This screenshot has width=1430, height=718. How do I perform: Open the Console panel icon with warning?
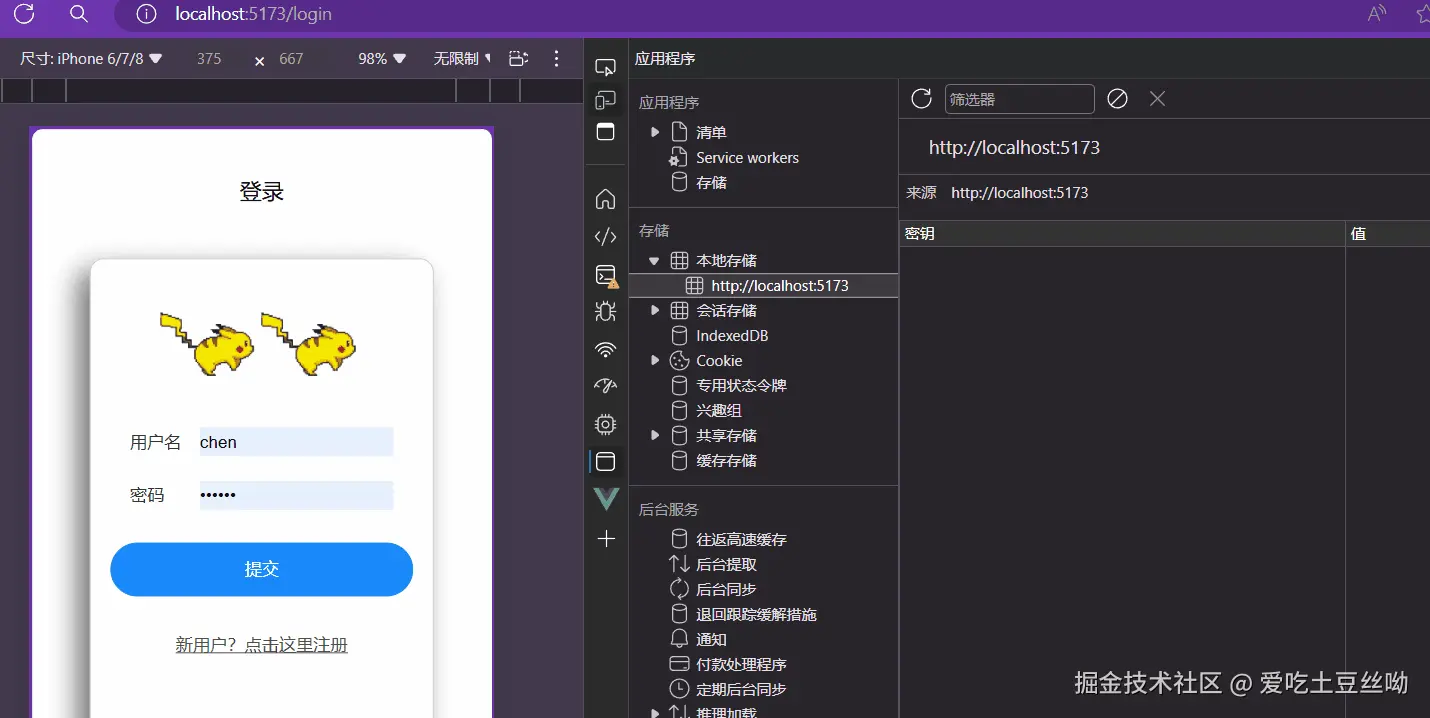coord(606,275)
